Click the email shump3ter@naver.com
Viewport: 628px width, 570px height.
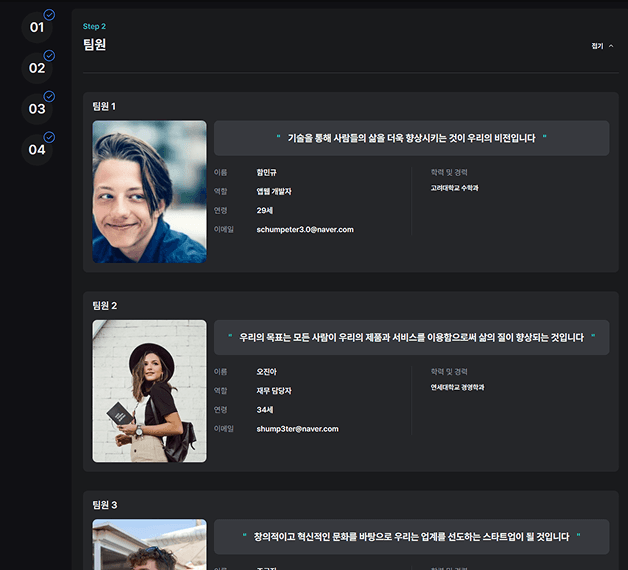pyautogui.click(x=298, y=429)
